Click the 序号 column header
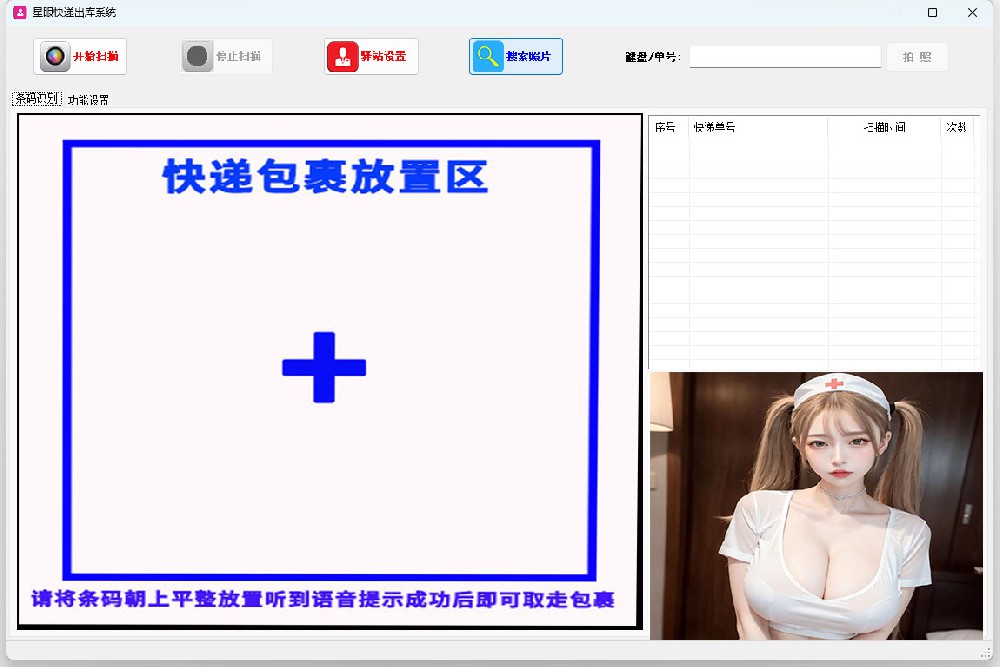The image size is (1000, 667). 666,127
